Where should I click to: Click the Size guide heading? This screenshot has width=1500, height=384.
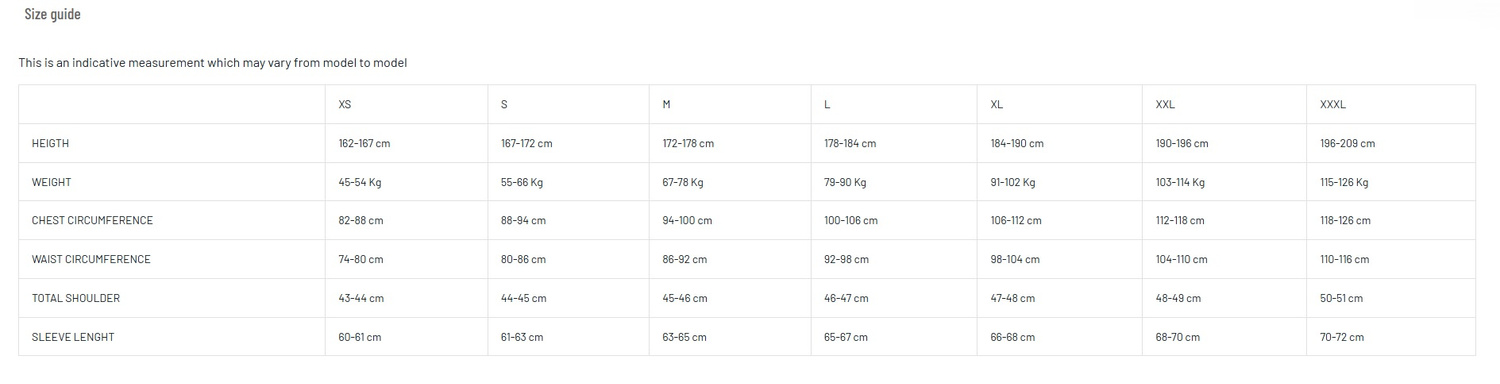(x=53, y=14)
